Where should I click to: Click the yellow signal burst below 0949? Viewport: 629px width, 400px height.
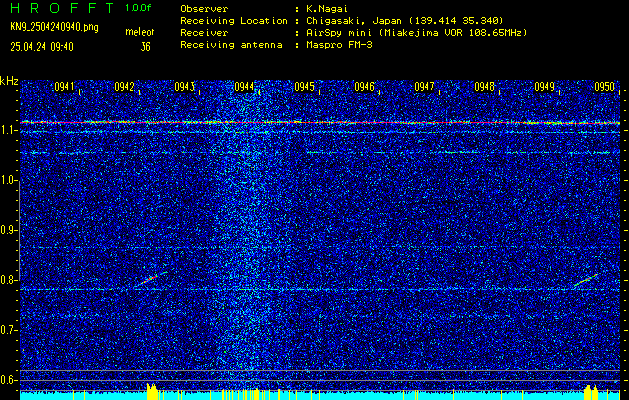(x=591, y=392)
